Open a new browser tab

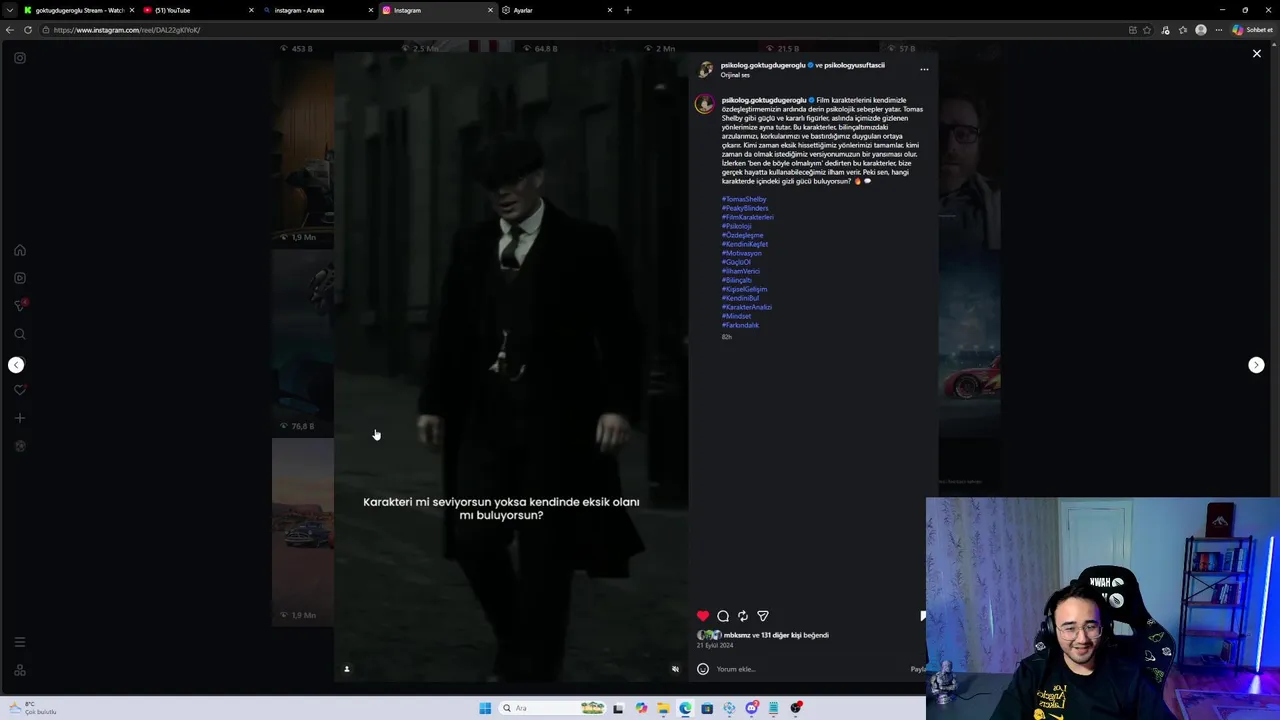pyautogui.click(x=628, y=10)
